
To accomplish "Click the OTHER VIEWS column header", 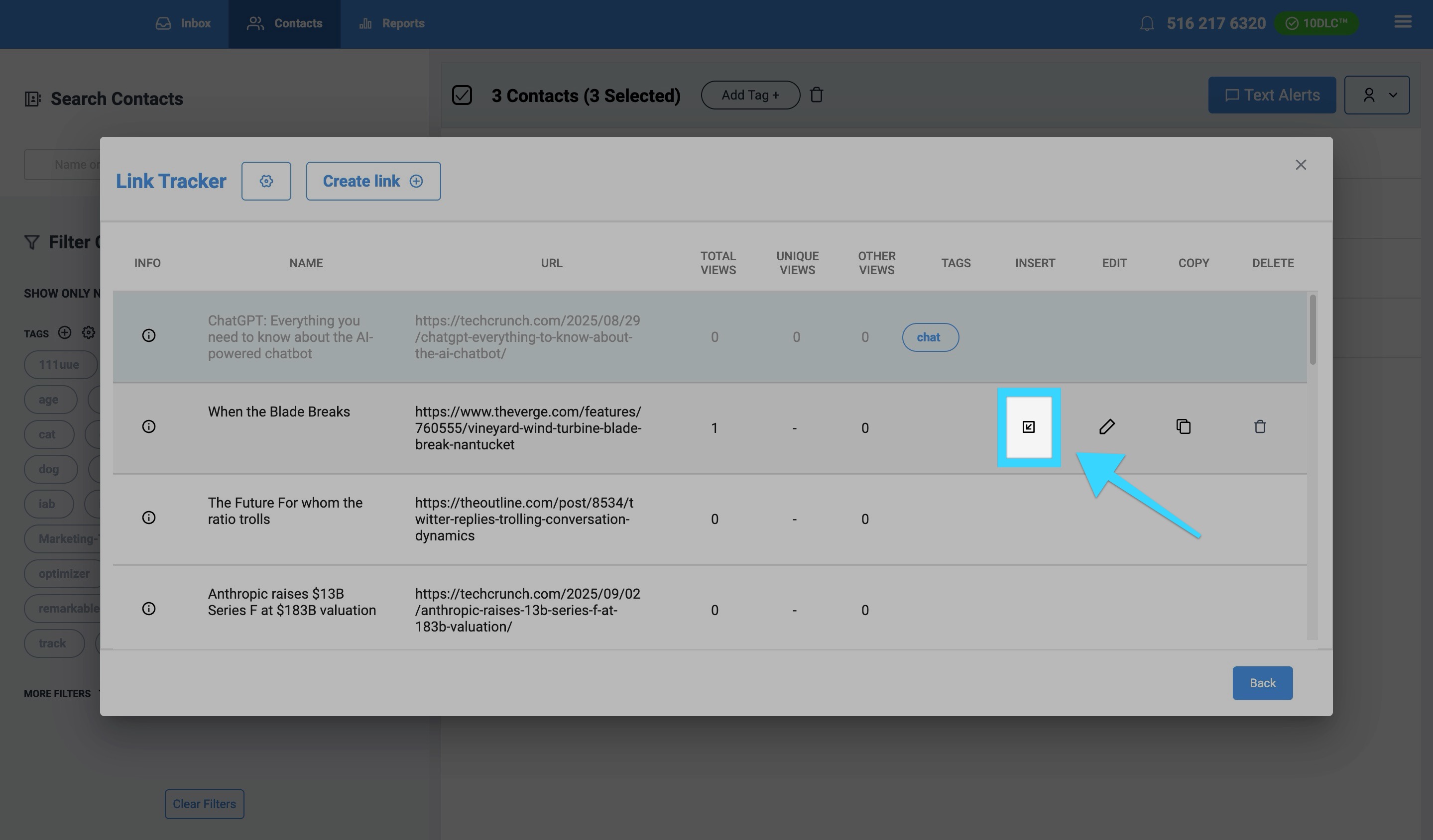I will coord(876,263).
